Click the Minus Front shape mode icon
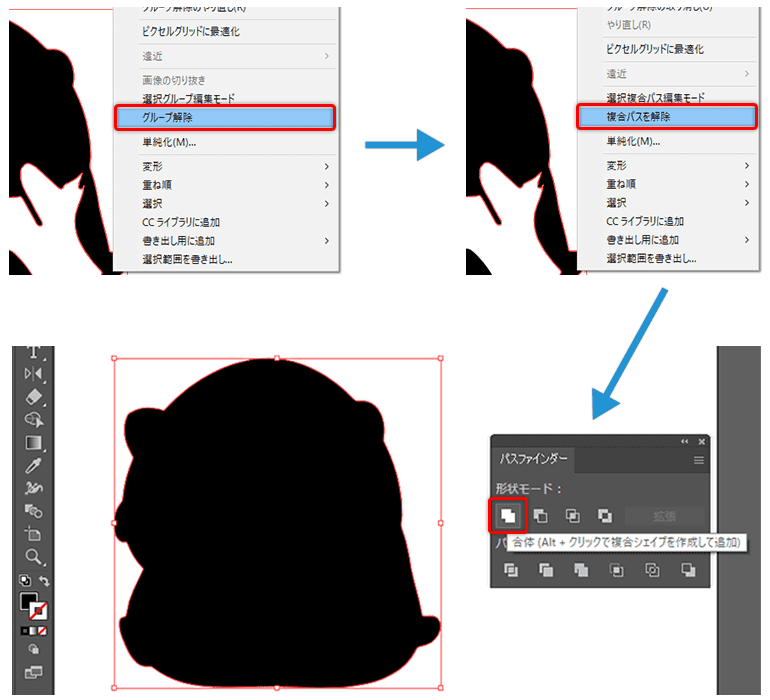 pos(540,516)
